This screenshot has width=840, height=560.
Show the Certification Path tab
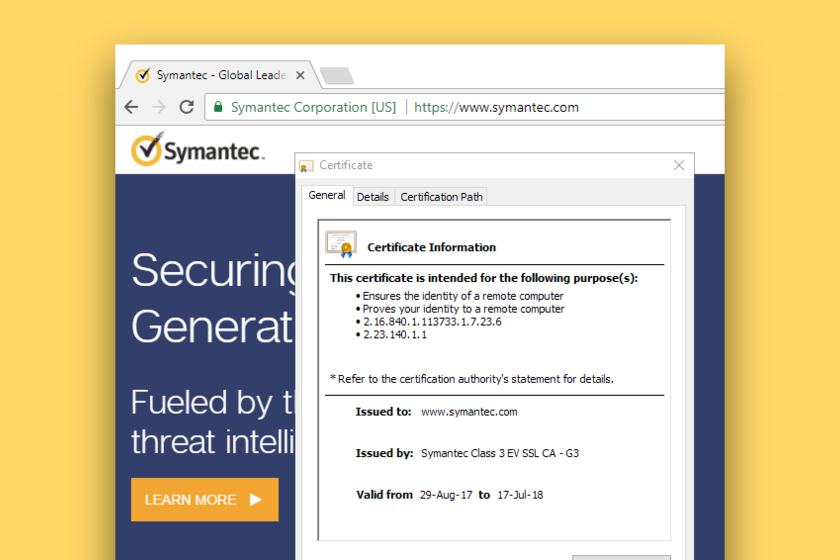pos(441,197)
